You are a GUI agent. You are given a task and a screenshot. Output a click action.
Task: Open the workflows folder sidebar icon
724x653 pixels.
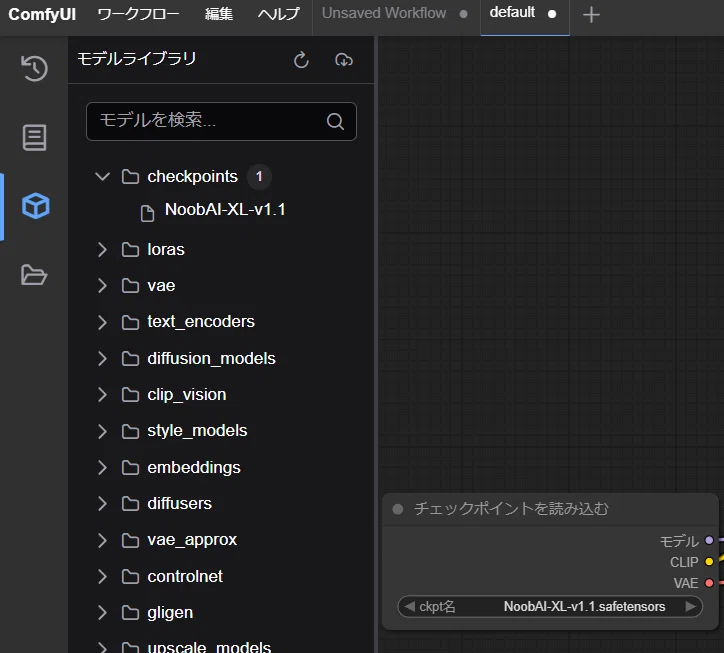pos(34,275)
